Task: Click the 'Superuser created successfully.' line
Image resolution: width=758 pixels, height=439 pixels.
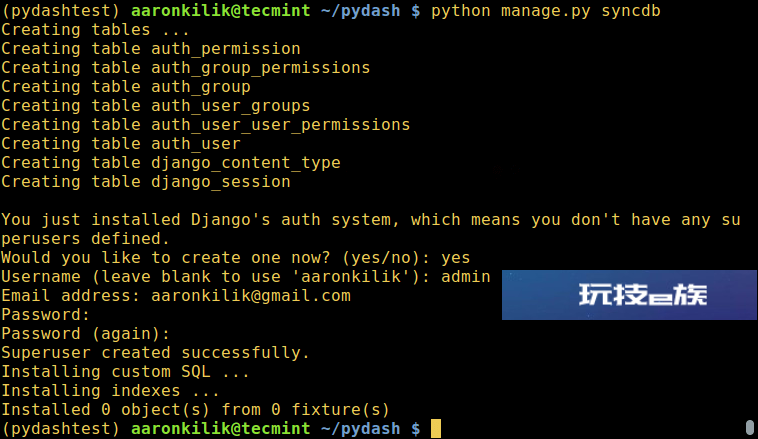Action: (155, 352)
